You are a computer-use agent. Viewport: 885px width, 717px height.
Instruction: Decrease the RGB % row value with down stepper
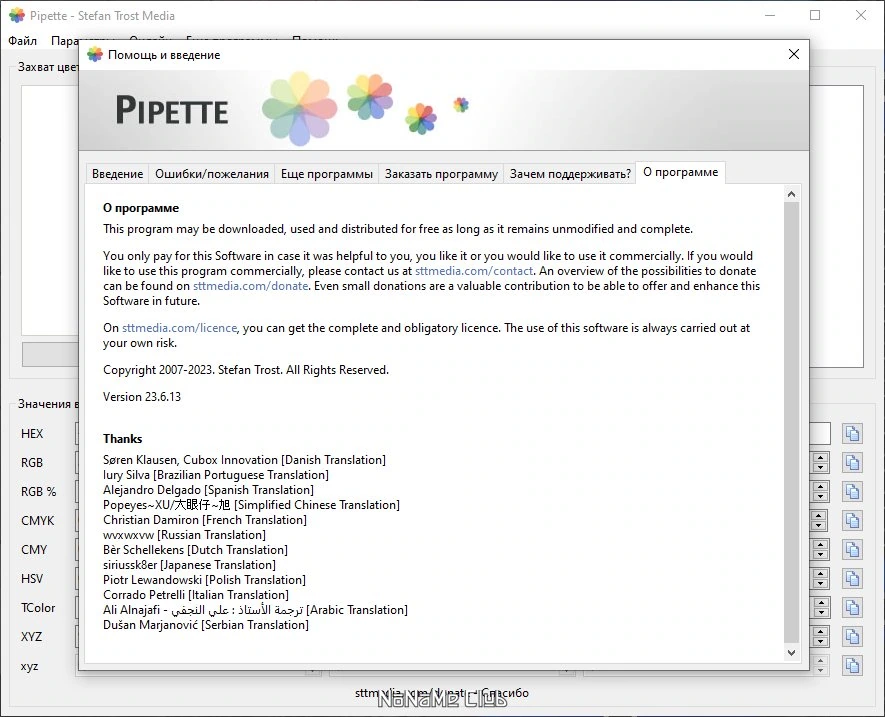tap(821, 497)
